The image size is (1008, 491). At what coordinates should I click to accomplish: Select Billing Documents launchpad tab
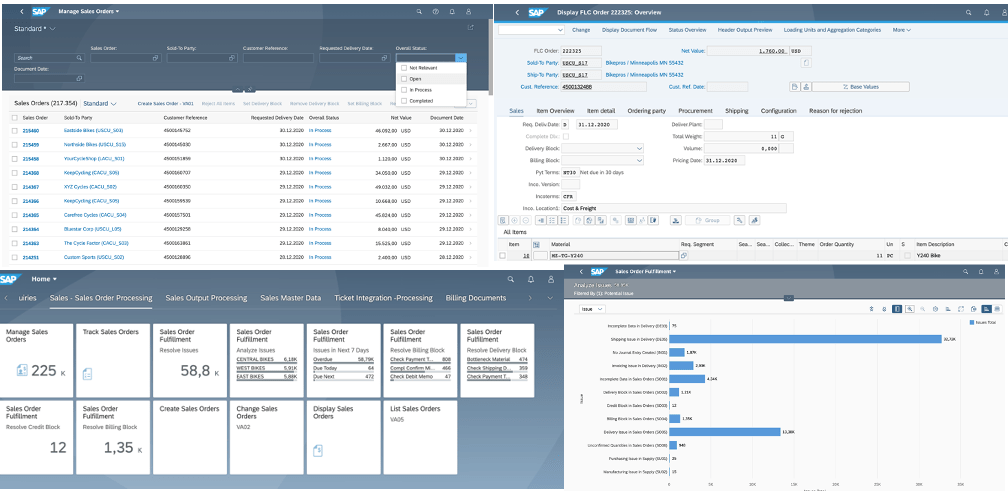point(476,298)
